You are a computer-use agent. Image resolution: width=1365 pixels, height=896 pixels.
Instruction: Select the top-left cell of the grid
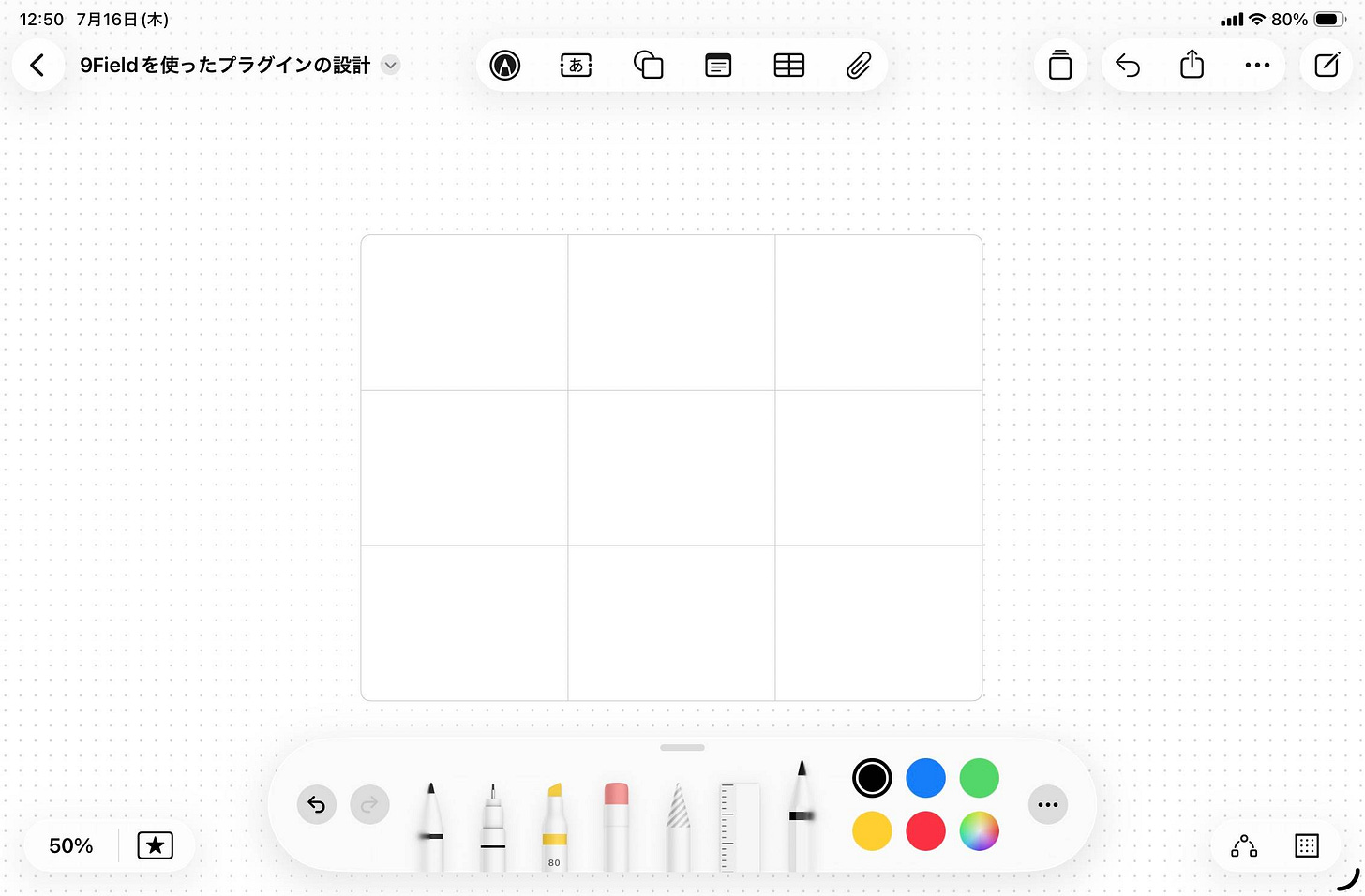464,312
